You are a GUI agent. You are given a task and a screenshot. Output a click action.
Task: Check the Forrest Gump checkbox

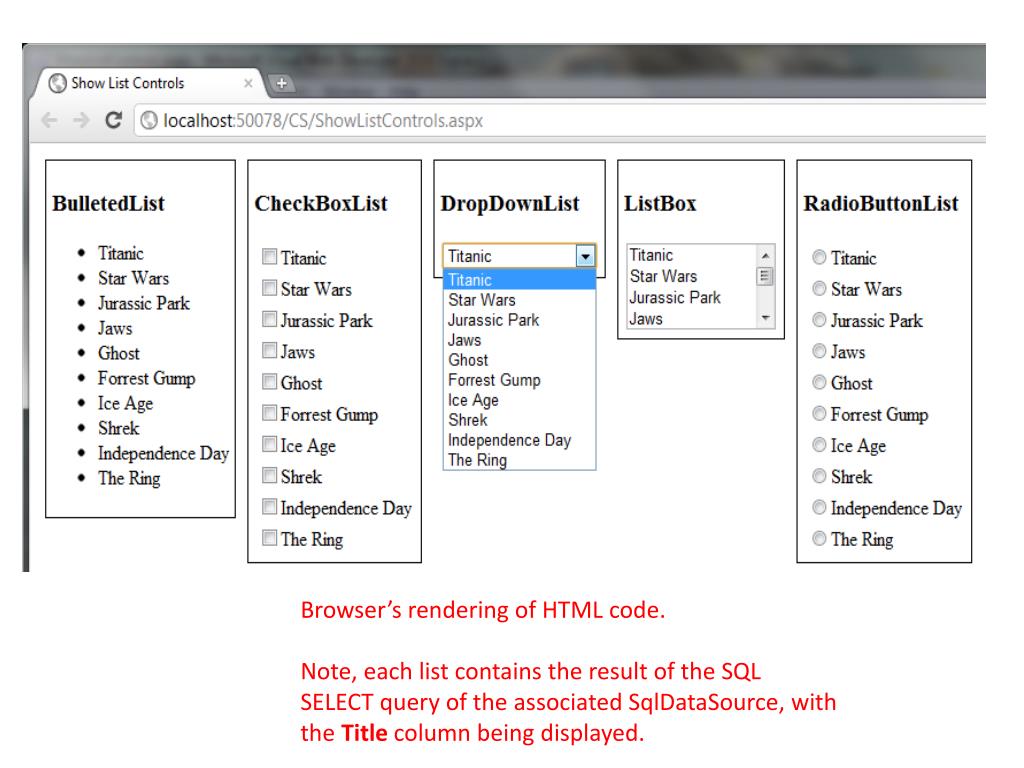coord(269,412)
